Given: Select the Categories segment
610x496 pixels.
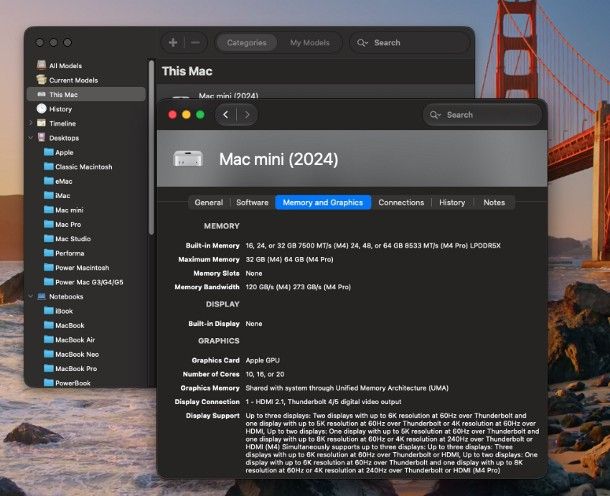Looking at the screenshot, I should 247,43.
